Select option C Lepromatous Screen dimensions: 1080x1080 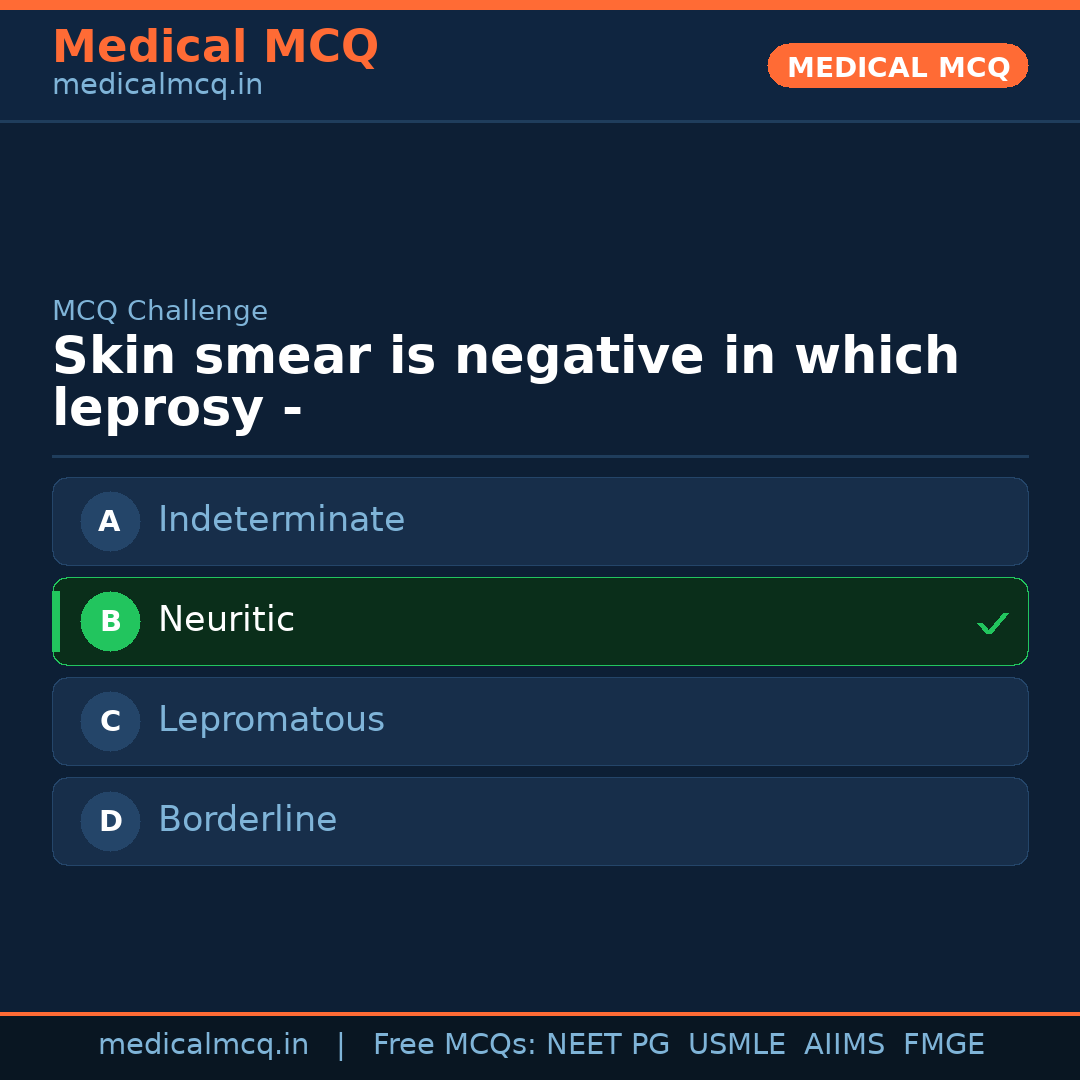click(x=540, y=721)
